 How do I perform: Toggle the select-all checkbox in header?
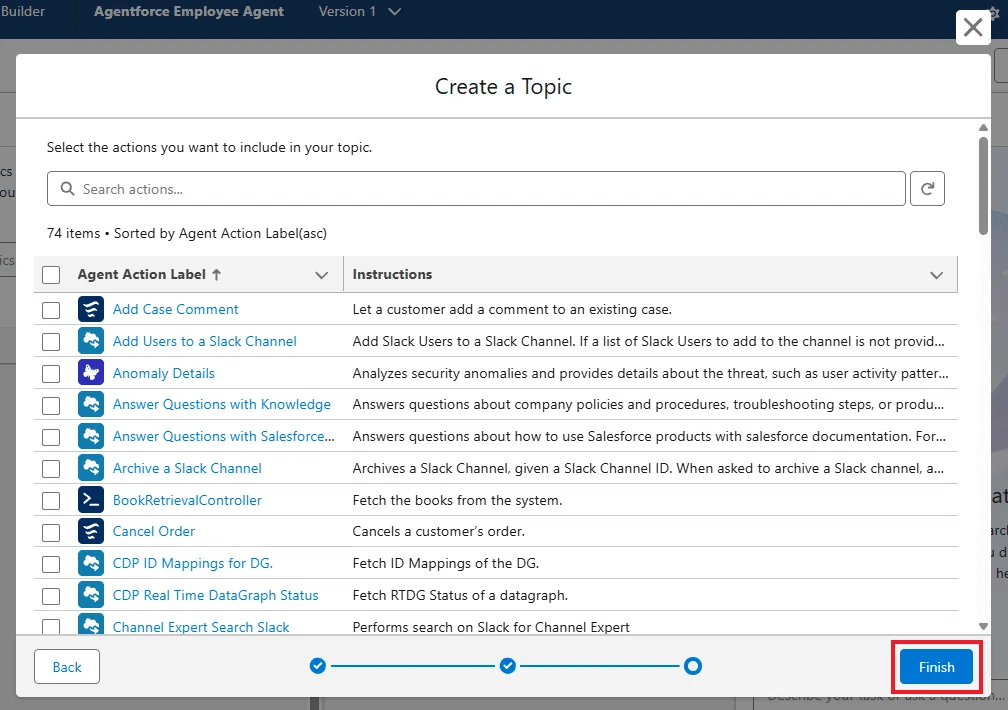pos(51,275)
